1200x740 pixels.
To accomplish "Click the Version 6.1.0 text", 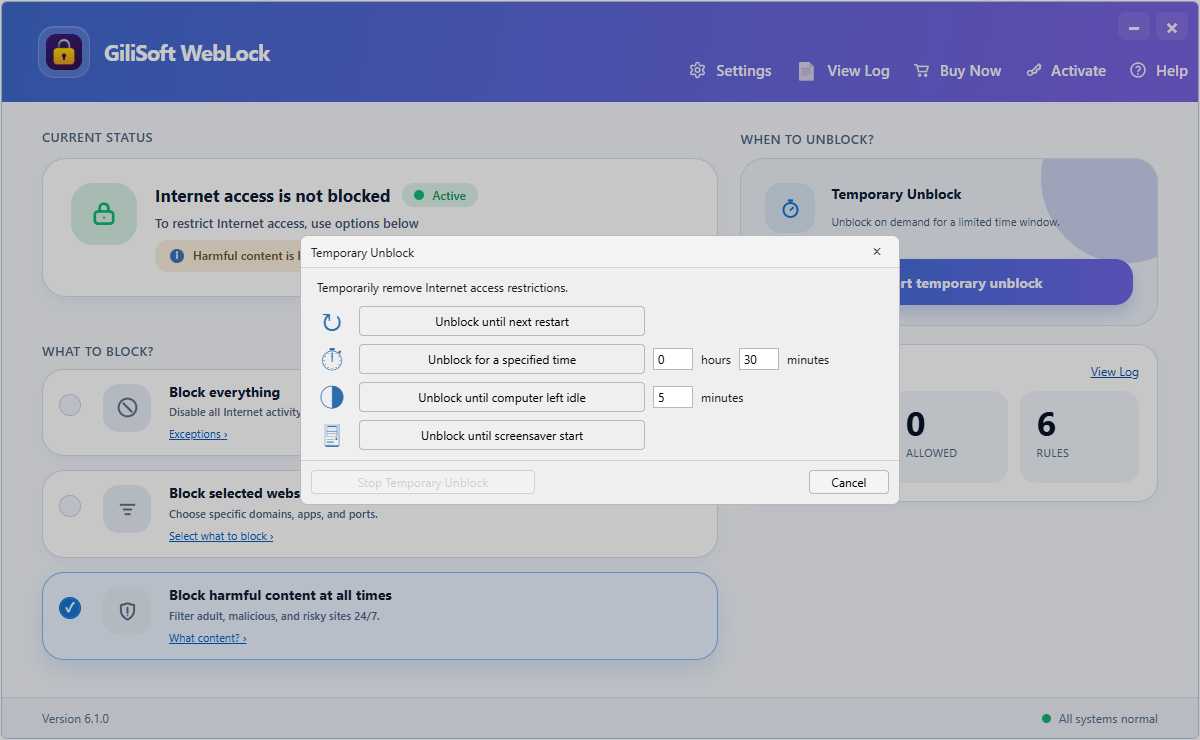I will 76,719.
